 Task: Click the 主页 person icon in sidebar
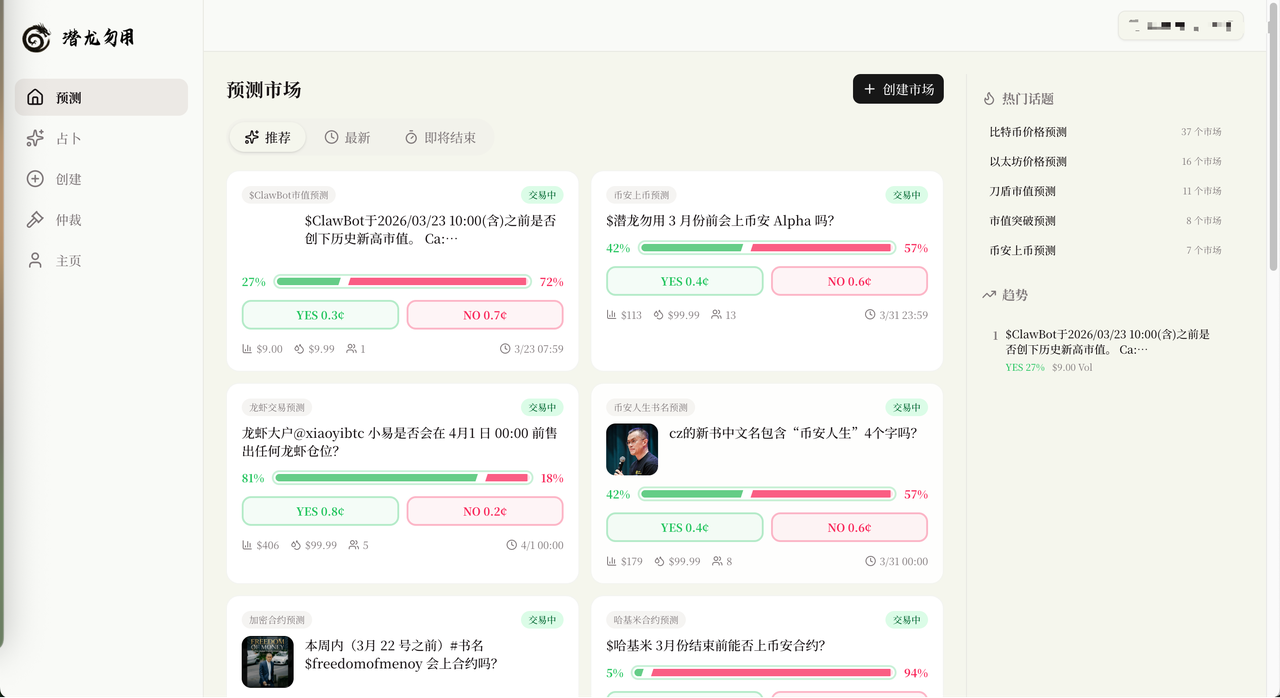pos(35,260)
